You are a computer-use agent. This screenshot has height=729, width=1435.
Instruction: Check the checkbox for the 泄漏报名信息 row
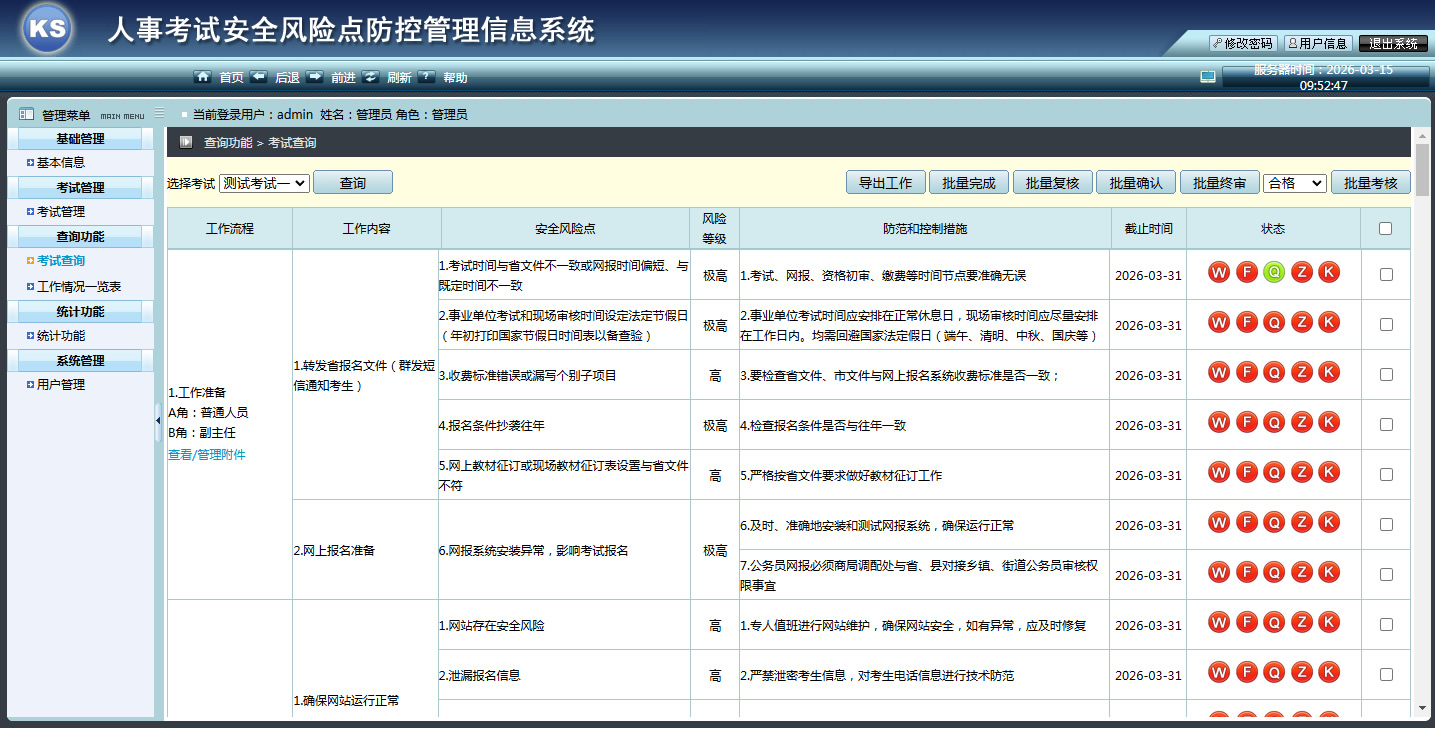[x=1385, y=674]
